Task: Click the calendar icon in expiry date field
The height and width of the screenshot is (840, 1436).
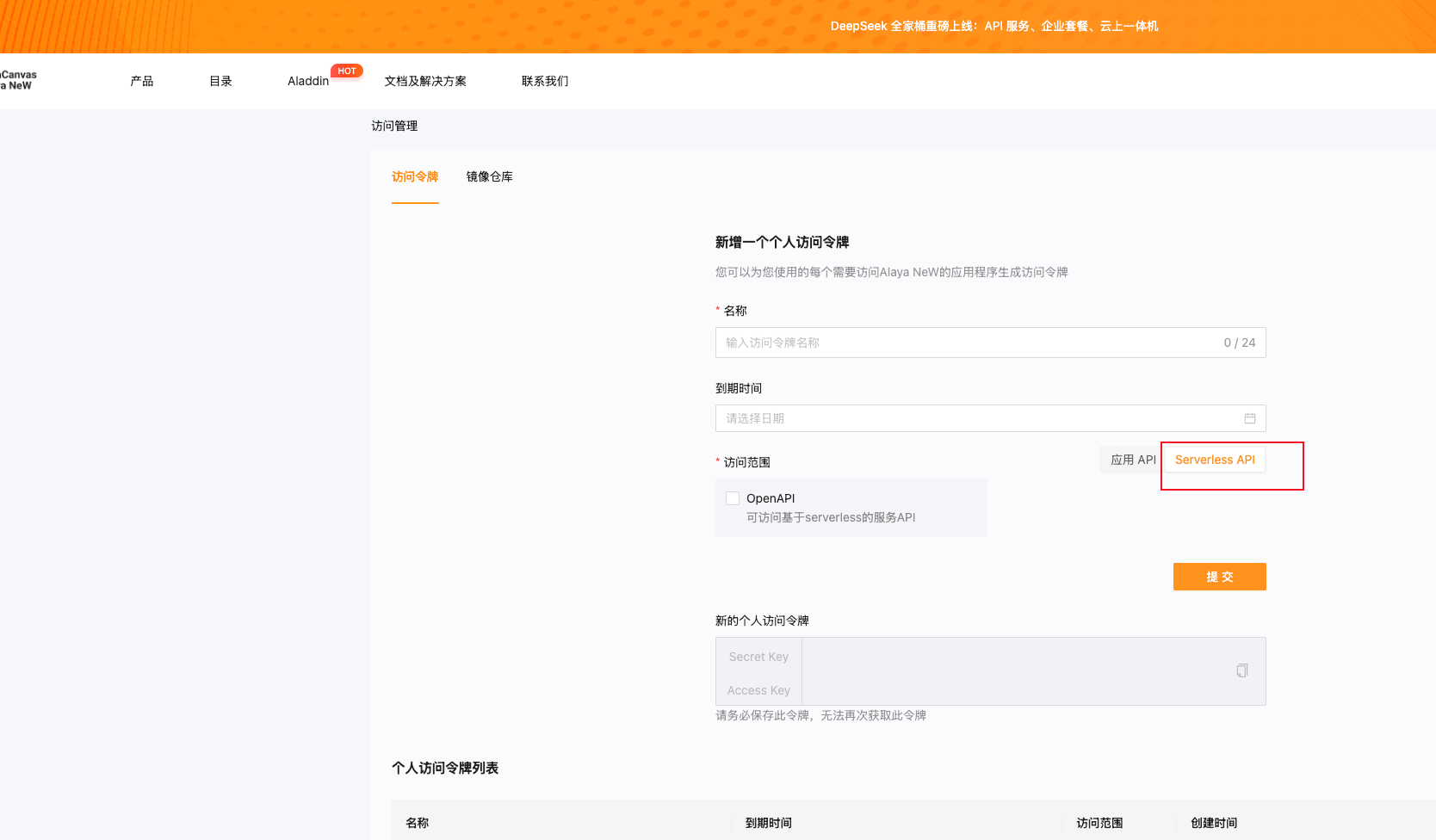Action: 1249,418
